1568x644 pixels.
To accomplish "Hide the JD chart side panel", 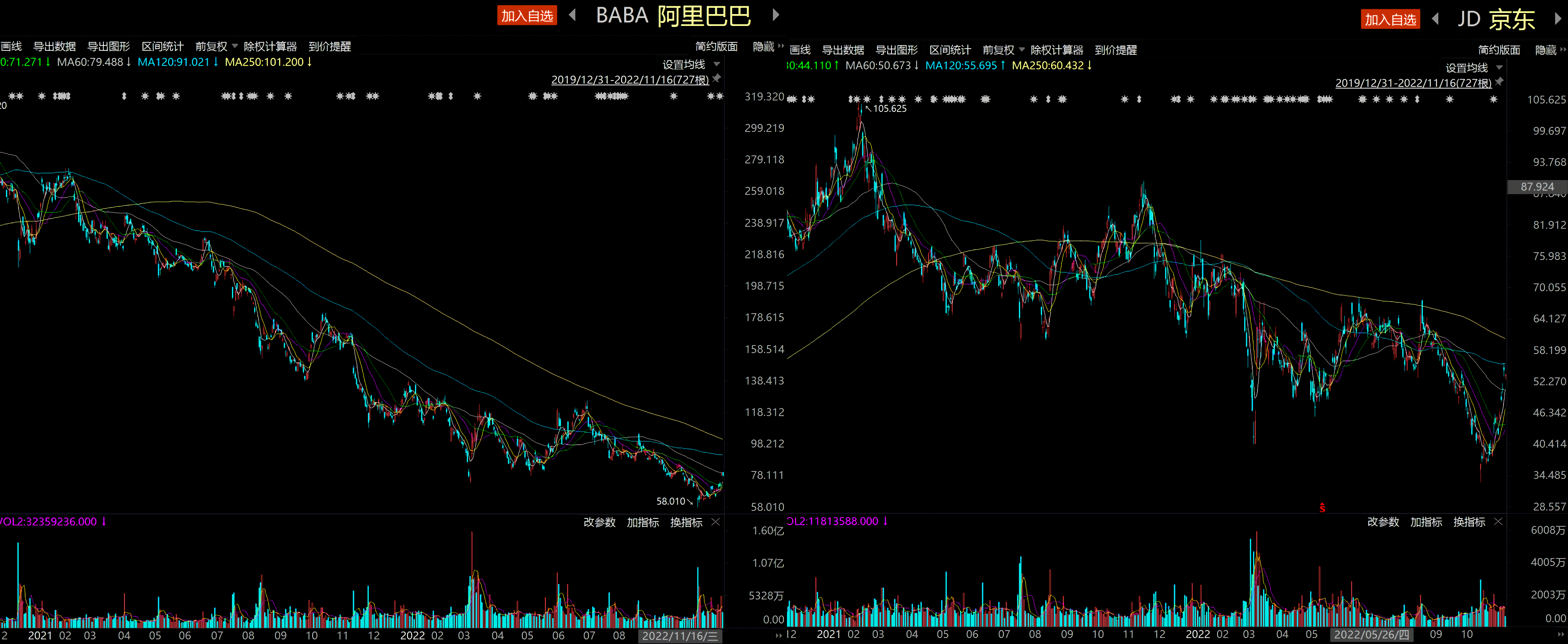I will pyautogui.click(x=1550, y=50).
